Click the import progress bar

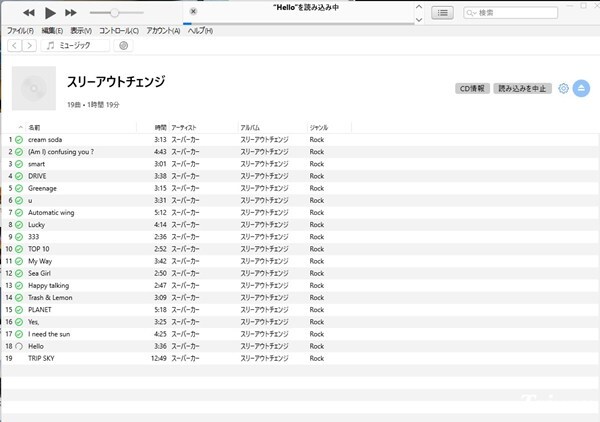[298, 24]
